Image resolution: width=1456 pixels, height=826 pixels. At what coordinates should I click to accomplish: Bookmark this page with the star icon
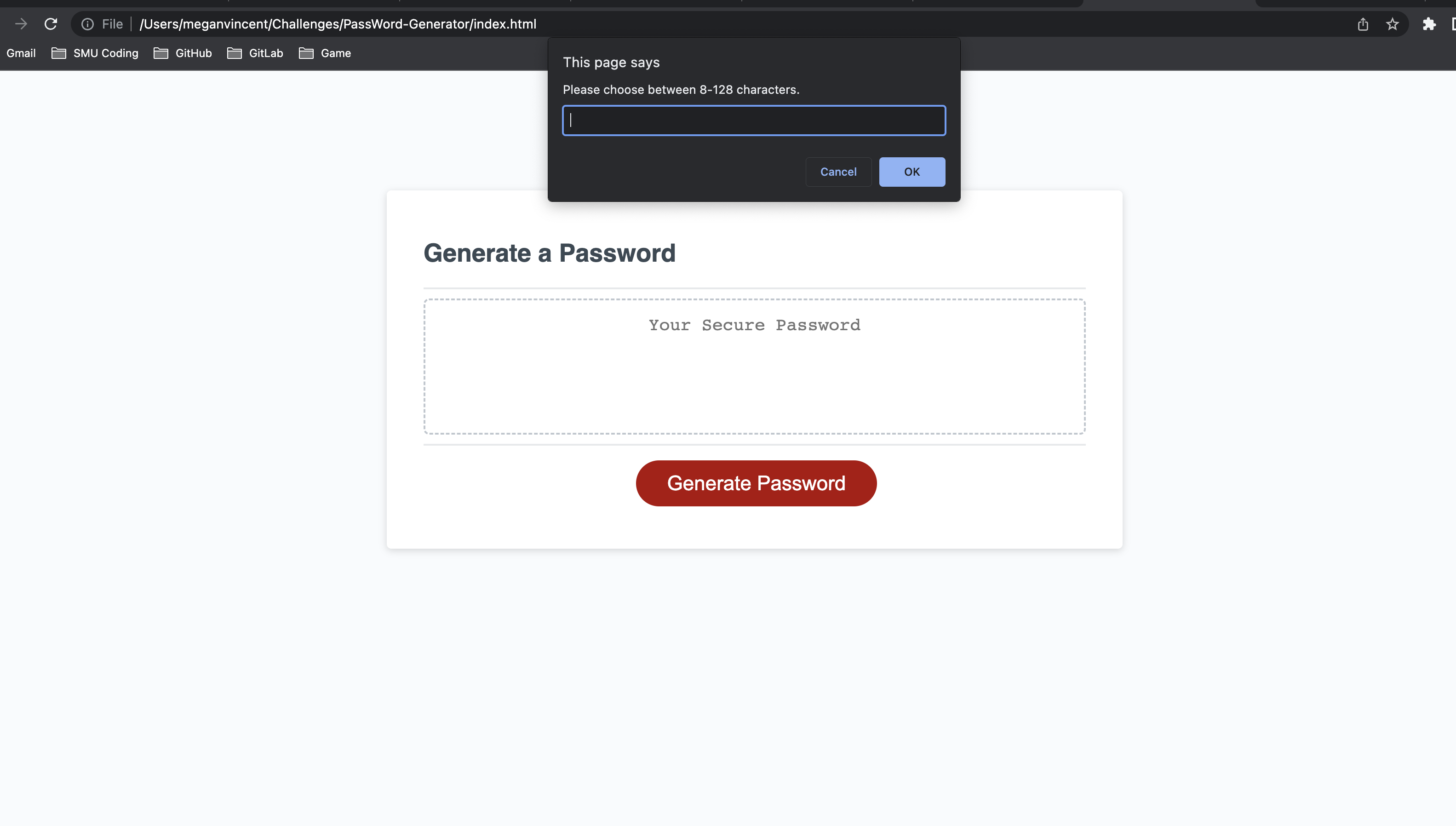1393,24
